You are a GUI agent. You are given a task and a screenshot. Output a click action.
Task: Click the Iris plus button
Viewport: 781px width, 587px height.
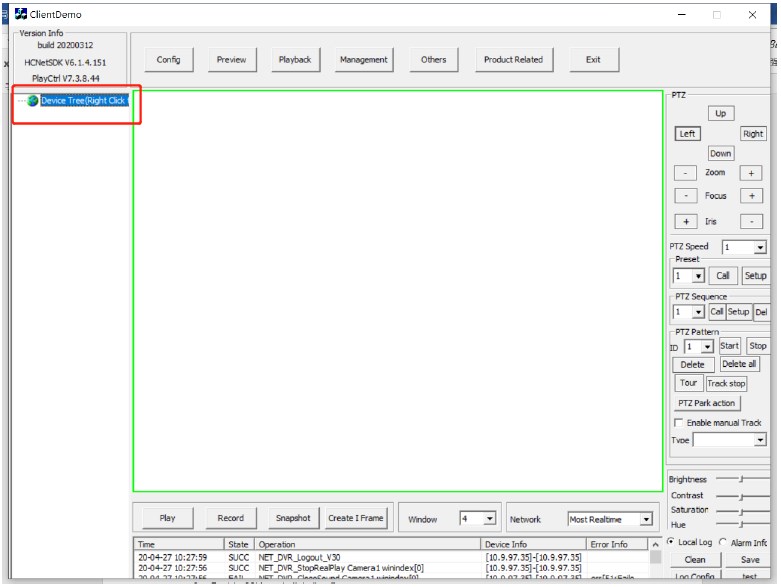pos(685,222)
